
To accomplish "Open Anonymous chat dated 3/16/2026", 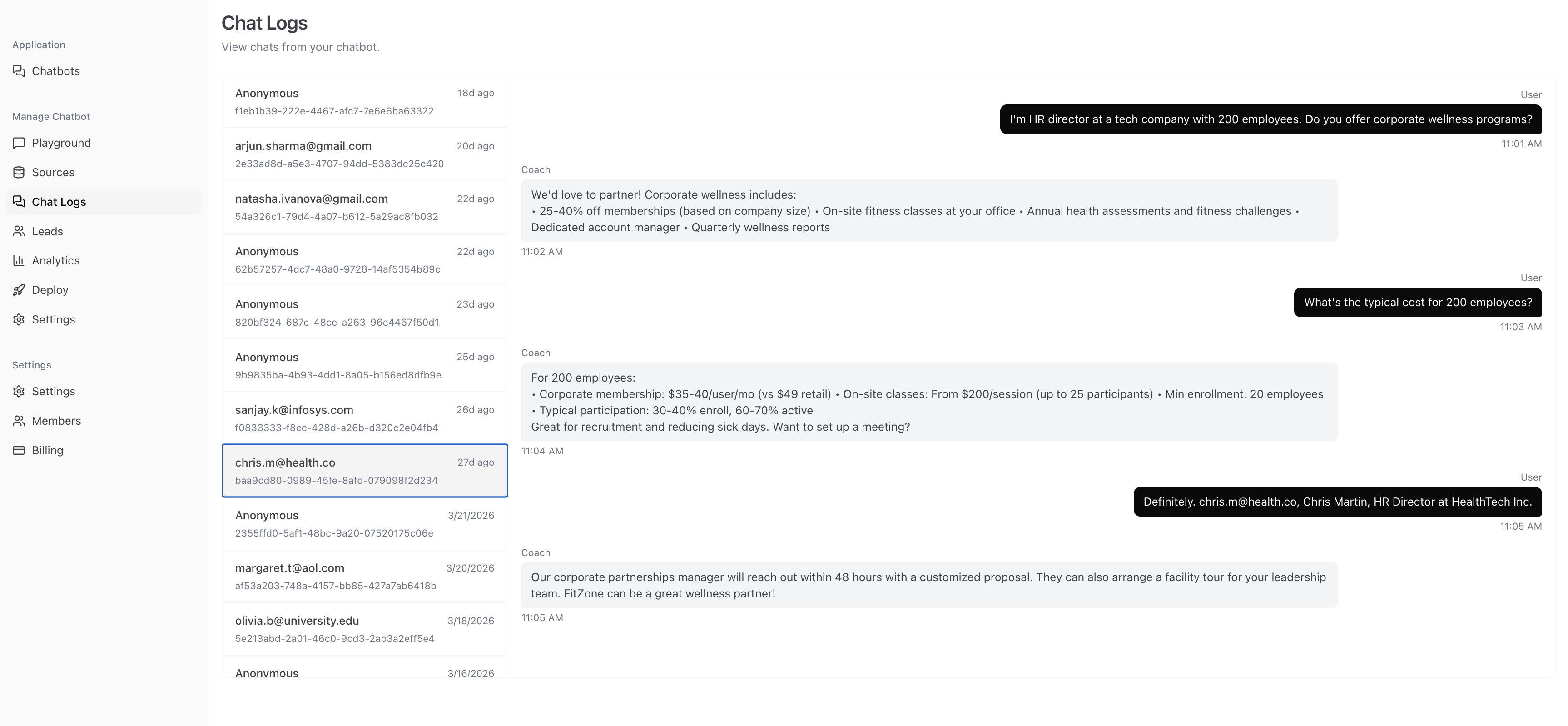I will [x=365, y=667].
